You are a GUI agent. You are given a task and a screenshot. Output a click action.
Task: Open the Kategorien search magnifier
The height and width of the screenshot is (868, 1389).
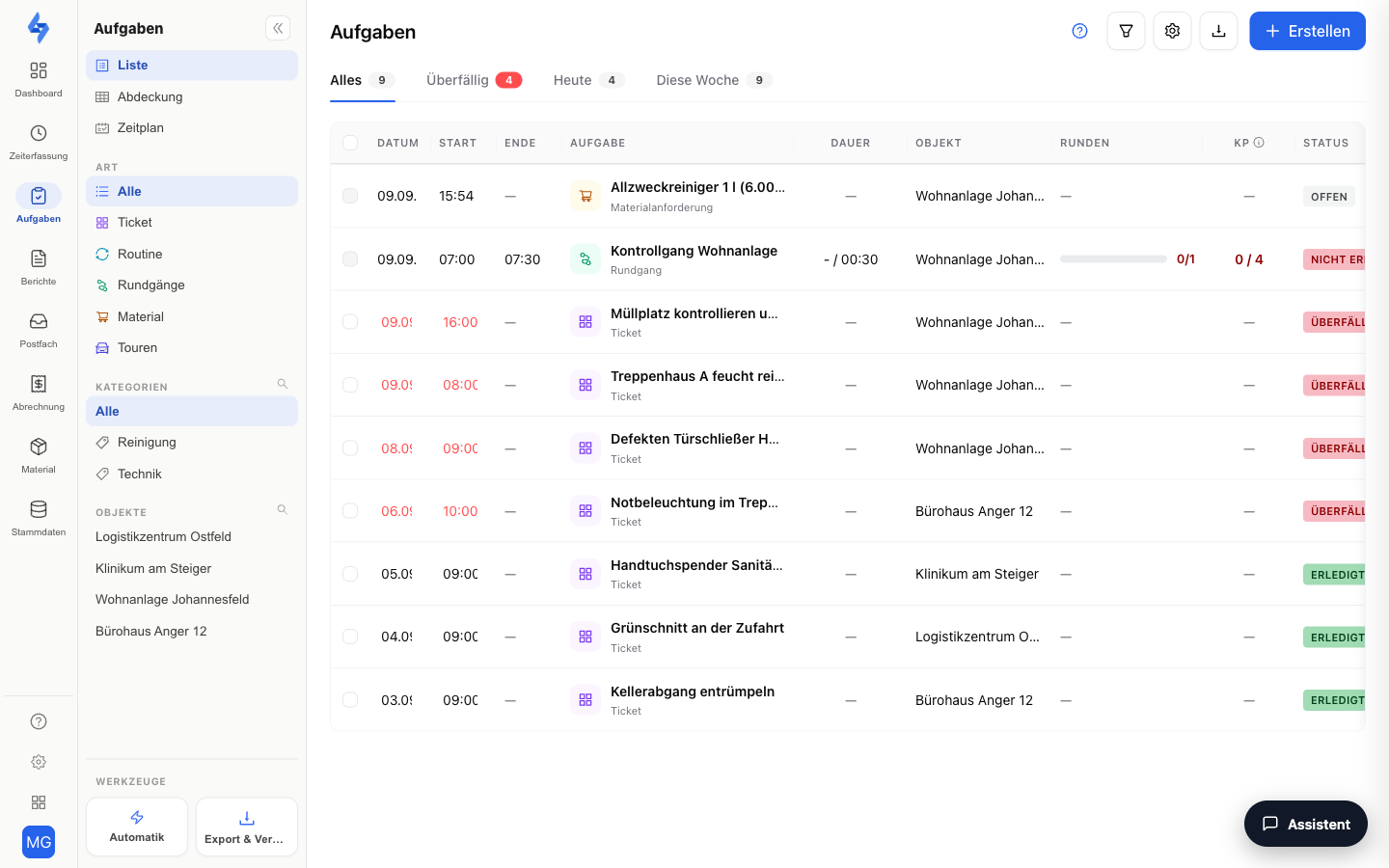[x=283, y=384]
